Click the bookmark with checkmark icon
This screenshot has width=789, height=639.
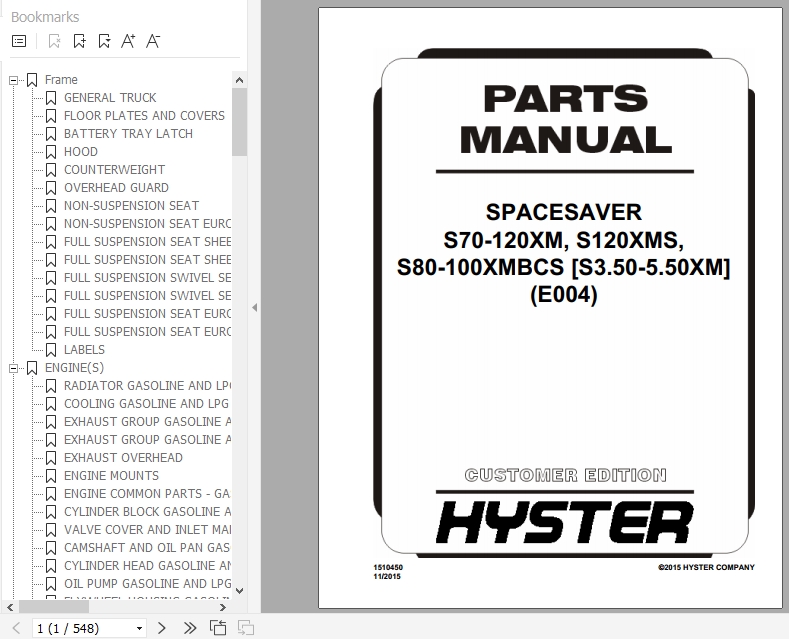(104, 41)
